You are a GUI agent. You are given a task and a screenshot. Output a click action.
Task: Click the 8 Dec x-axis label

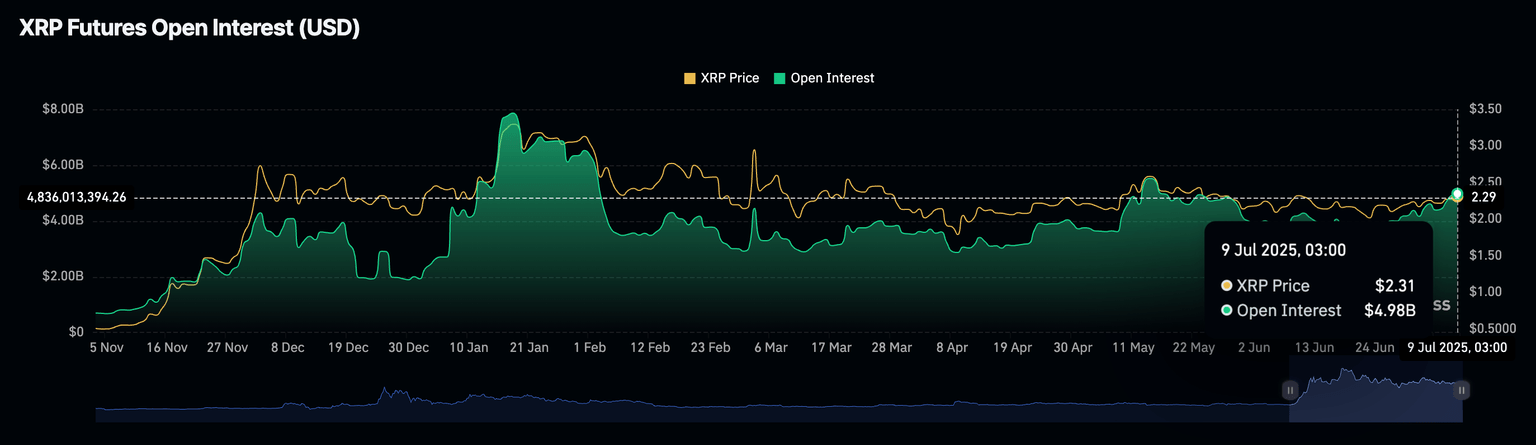[x=288, y=348]
